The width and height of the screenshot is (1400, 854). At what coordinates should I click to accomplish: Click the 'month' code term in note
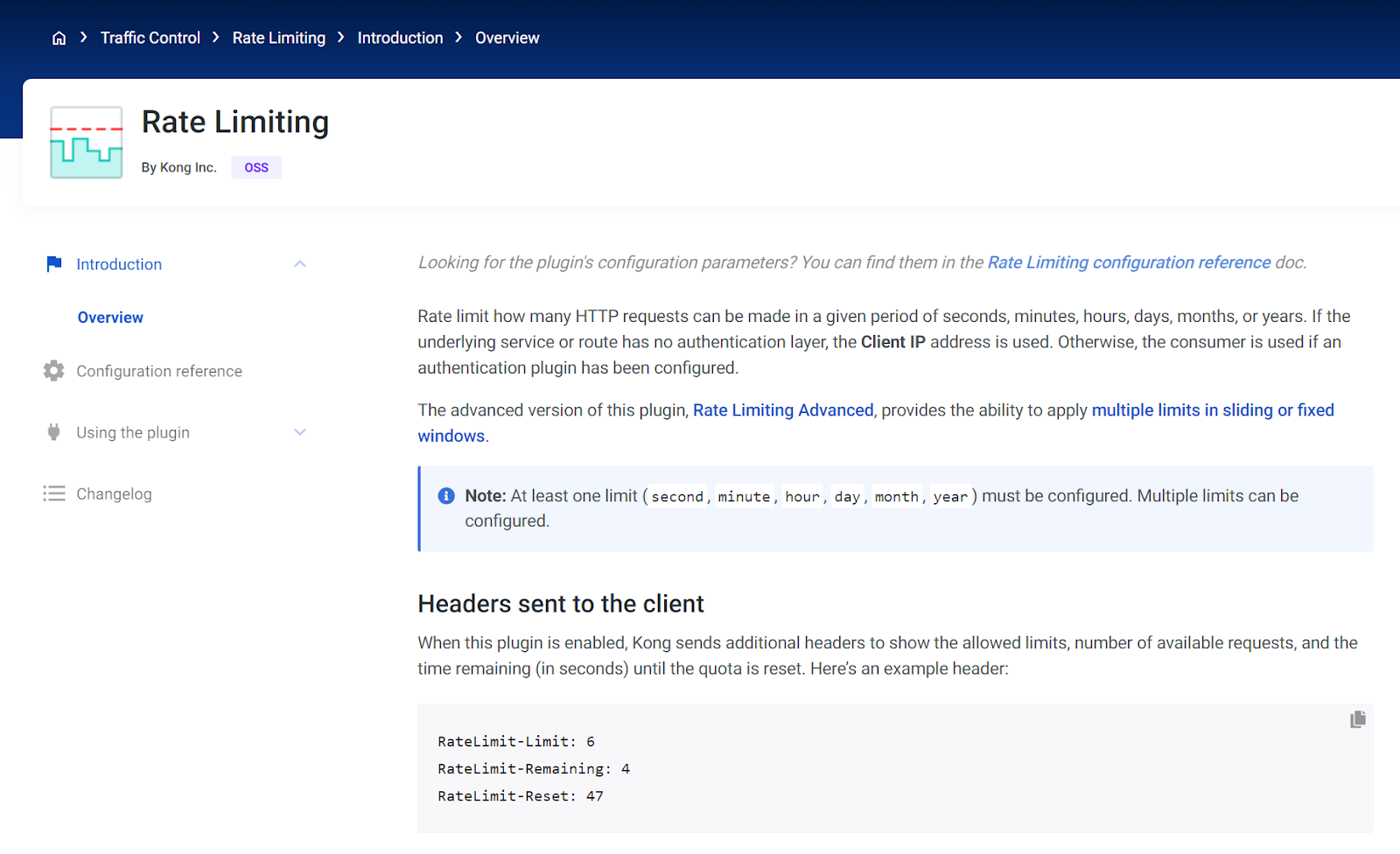[x=897, y=496]
